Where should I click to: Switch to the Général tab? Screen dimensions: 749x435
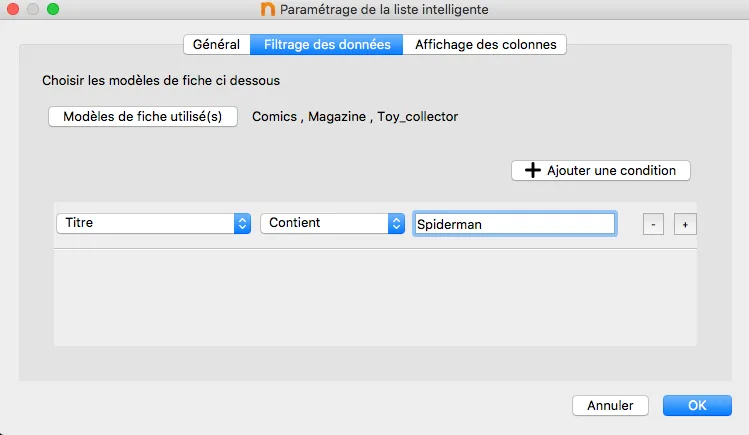click(x=216, y=44)
